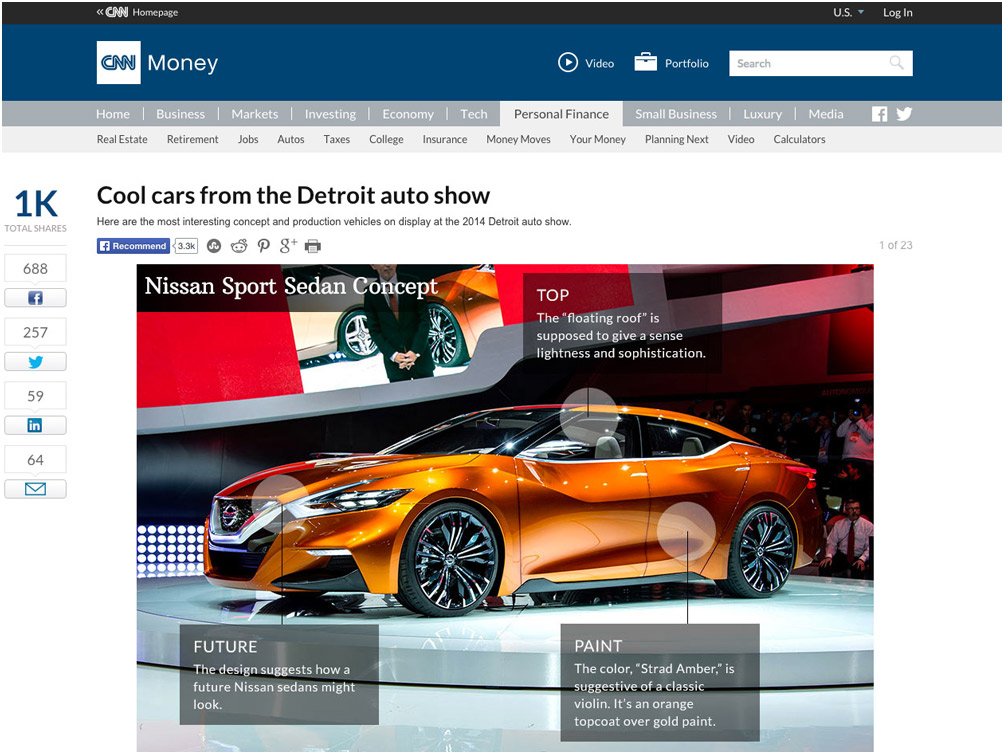Go to the Markets menu item
This screenshot has width=1005, height=755.
pos(255,114)
